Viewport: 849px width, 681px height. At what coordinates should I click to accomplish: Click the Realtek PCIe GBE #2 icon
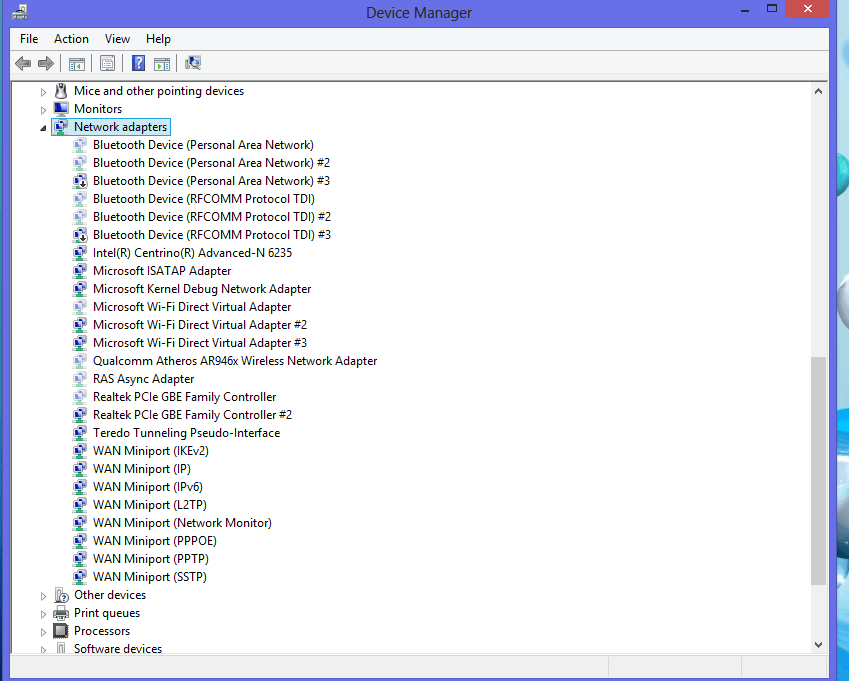pyautogui.click(x=80, y=415)
